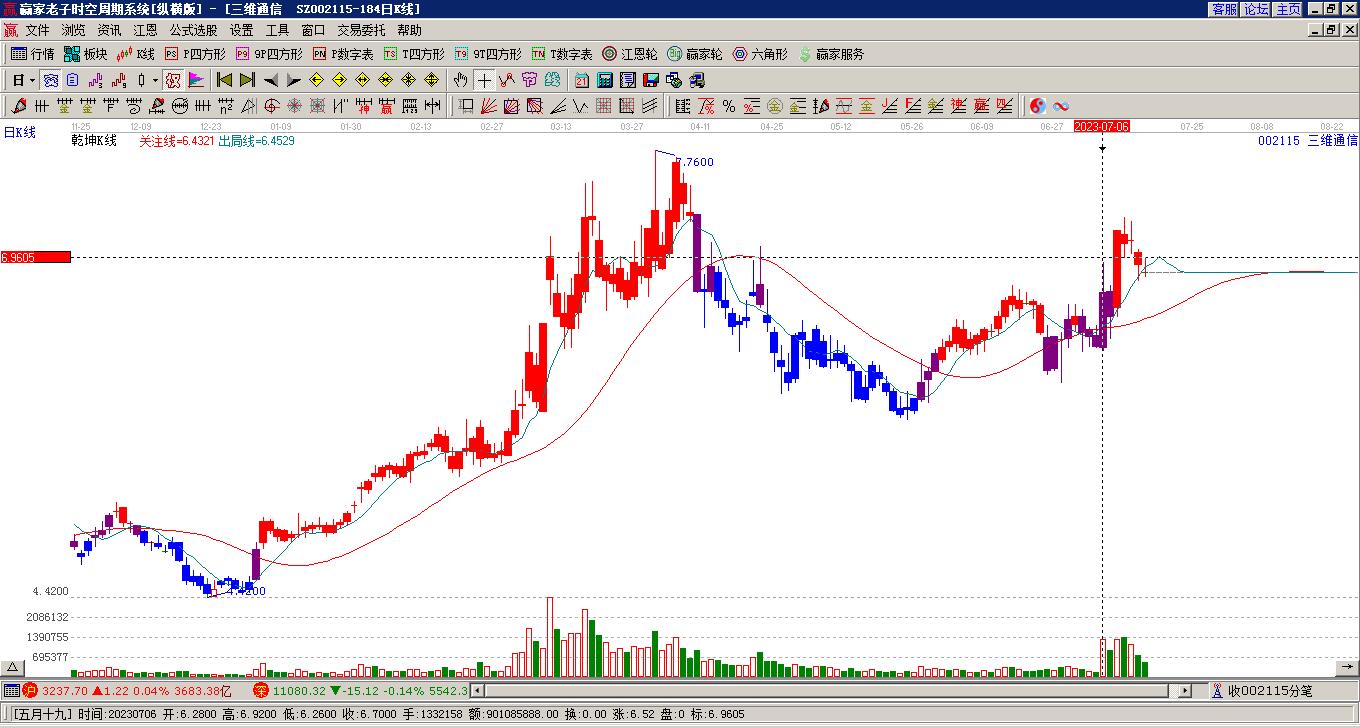Image resolution: width=1360 pixels, height=728 pixels.
Task: Open the 行情 quotes view
Action: point(33,54)
